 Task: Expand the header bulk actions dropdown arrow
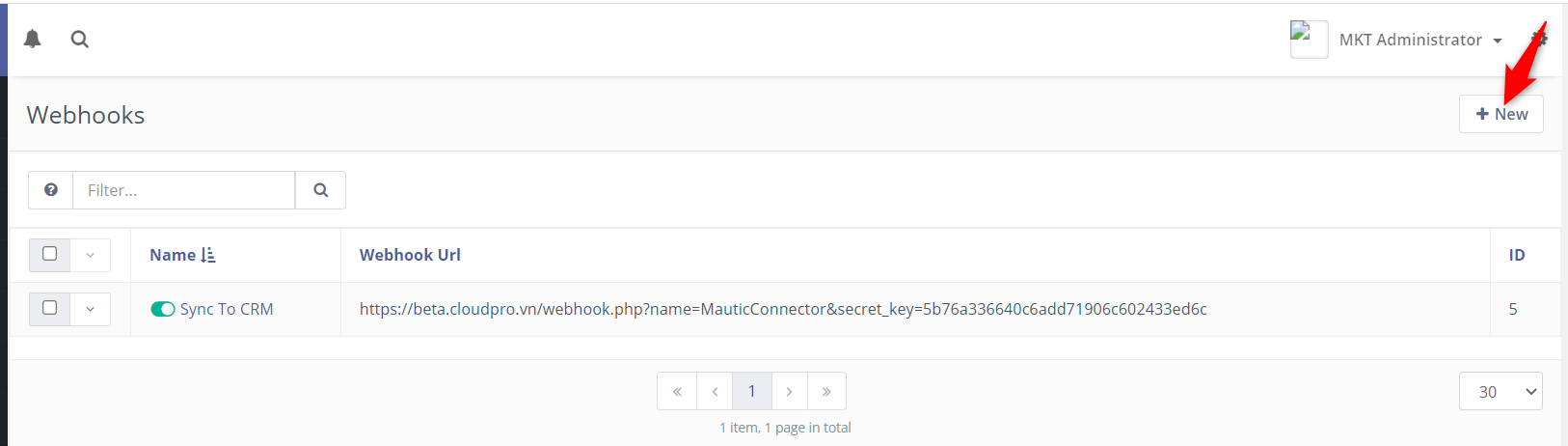click(x=90, y=255)
